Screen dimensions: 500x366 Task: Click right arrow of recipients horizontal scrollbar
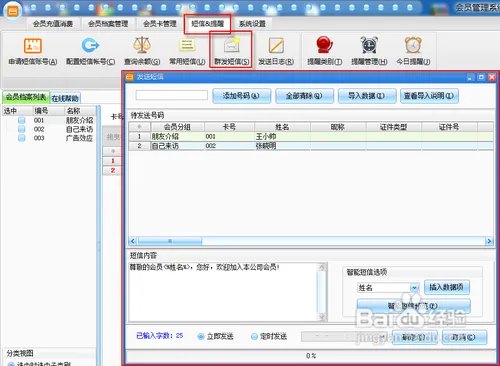point(489,241)
